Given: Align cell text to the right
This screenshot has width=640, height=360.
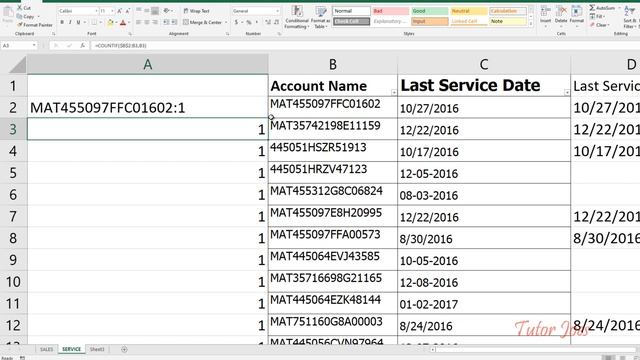Looking at the screenshot, I should (x=155, y=22).
